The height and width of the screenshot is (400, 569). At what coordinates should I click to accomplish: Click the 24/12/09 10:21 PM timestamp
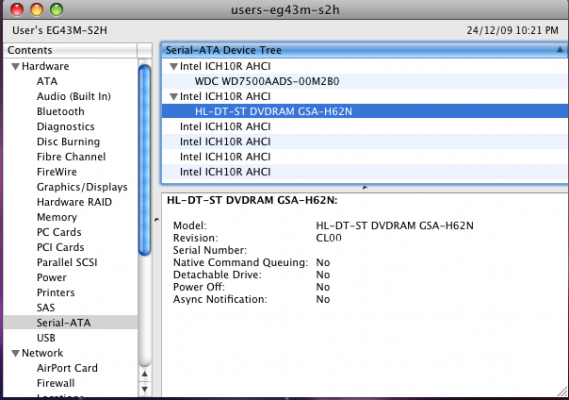(x=513, y=30)
